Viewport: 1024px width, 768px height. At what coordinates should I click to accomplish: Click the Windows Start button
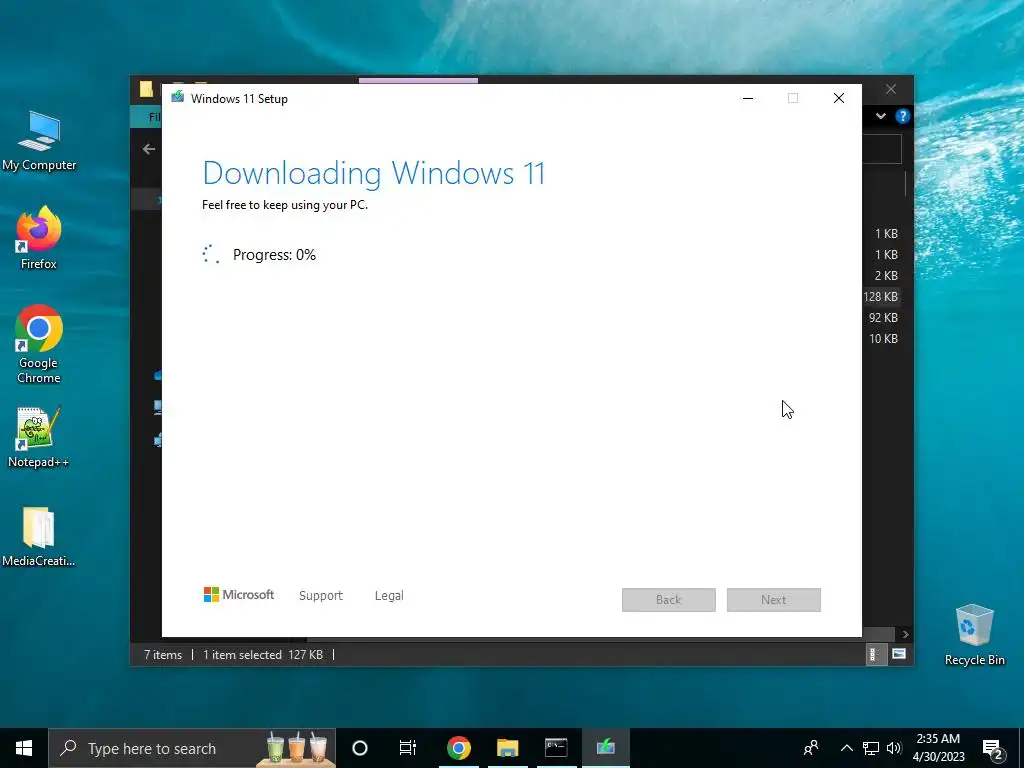click(x=24, y=748)
